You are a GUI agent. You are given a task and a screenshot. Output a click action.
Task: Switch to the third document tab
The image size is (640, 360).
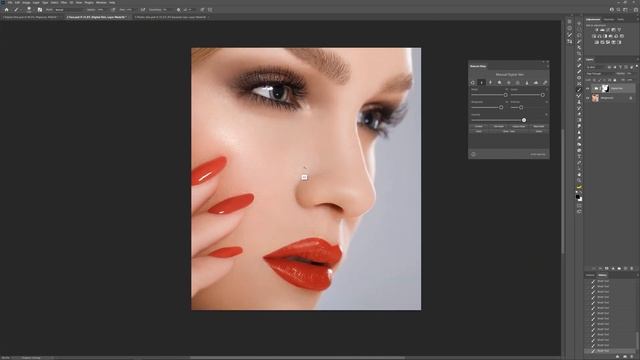171,17
